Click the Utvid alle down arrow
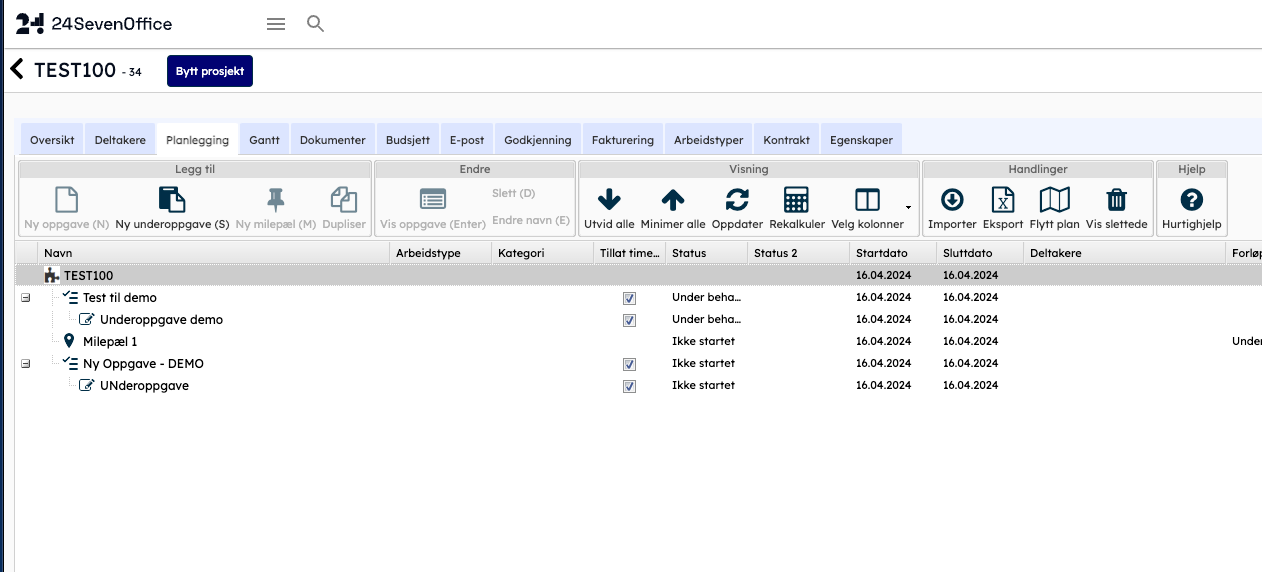Screen dimensions: 1262x572 (x=609, y=200)
